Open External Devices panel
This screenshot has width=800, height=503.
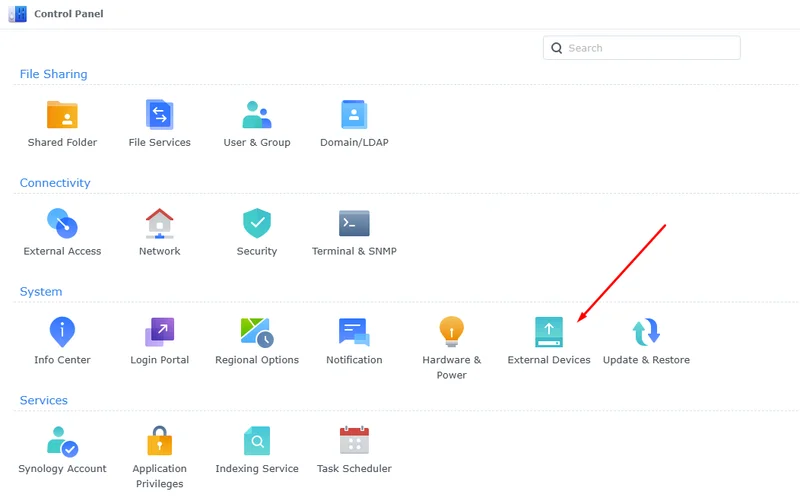click(x=549, y=332)
